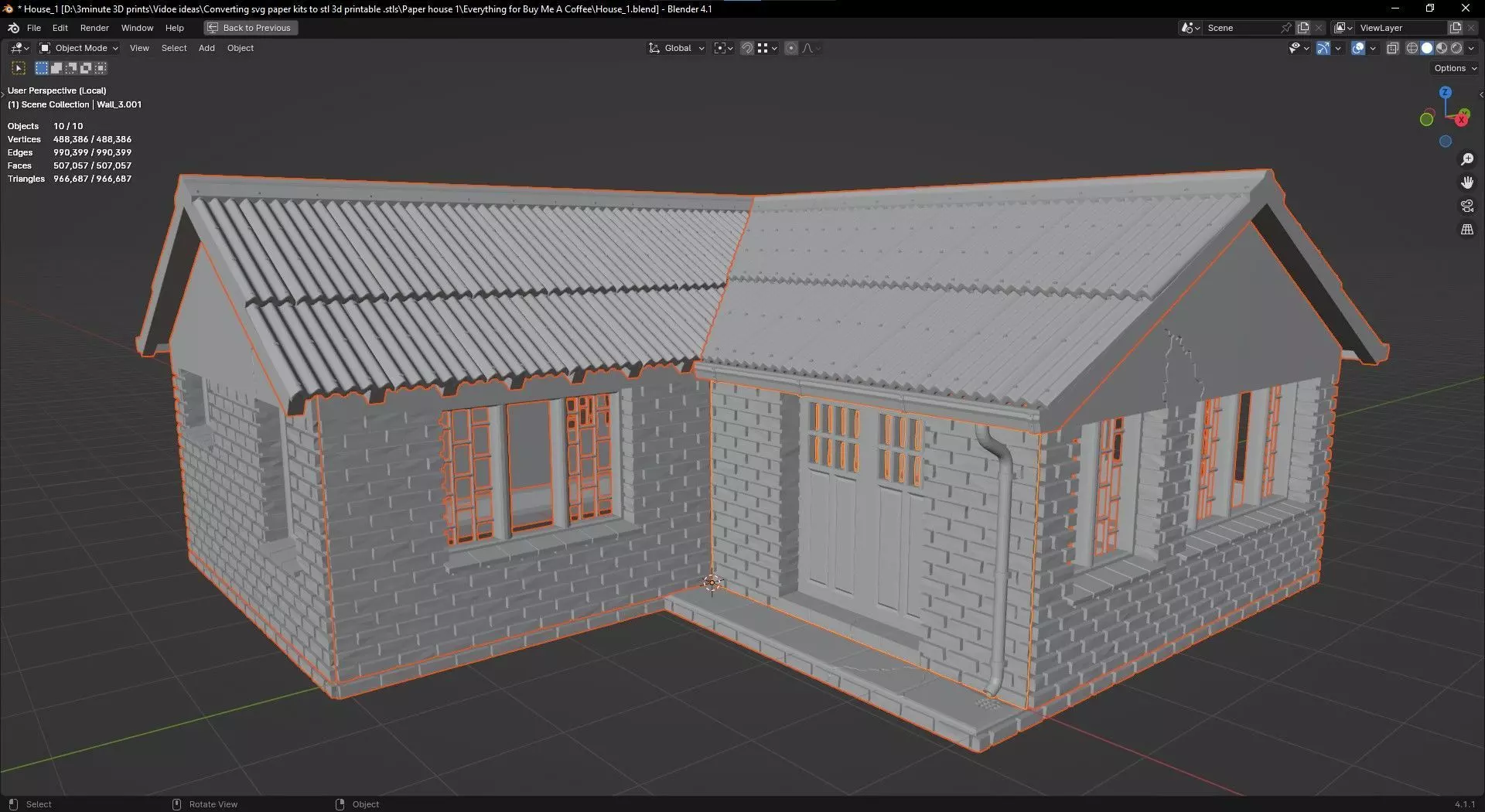Screen dimensions: 1485x812
Task: Expand the shading options arrow
Action: coord(1471,48)
